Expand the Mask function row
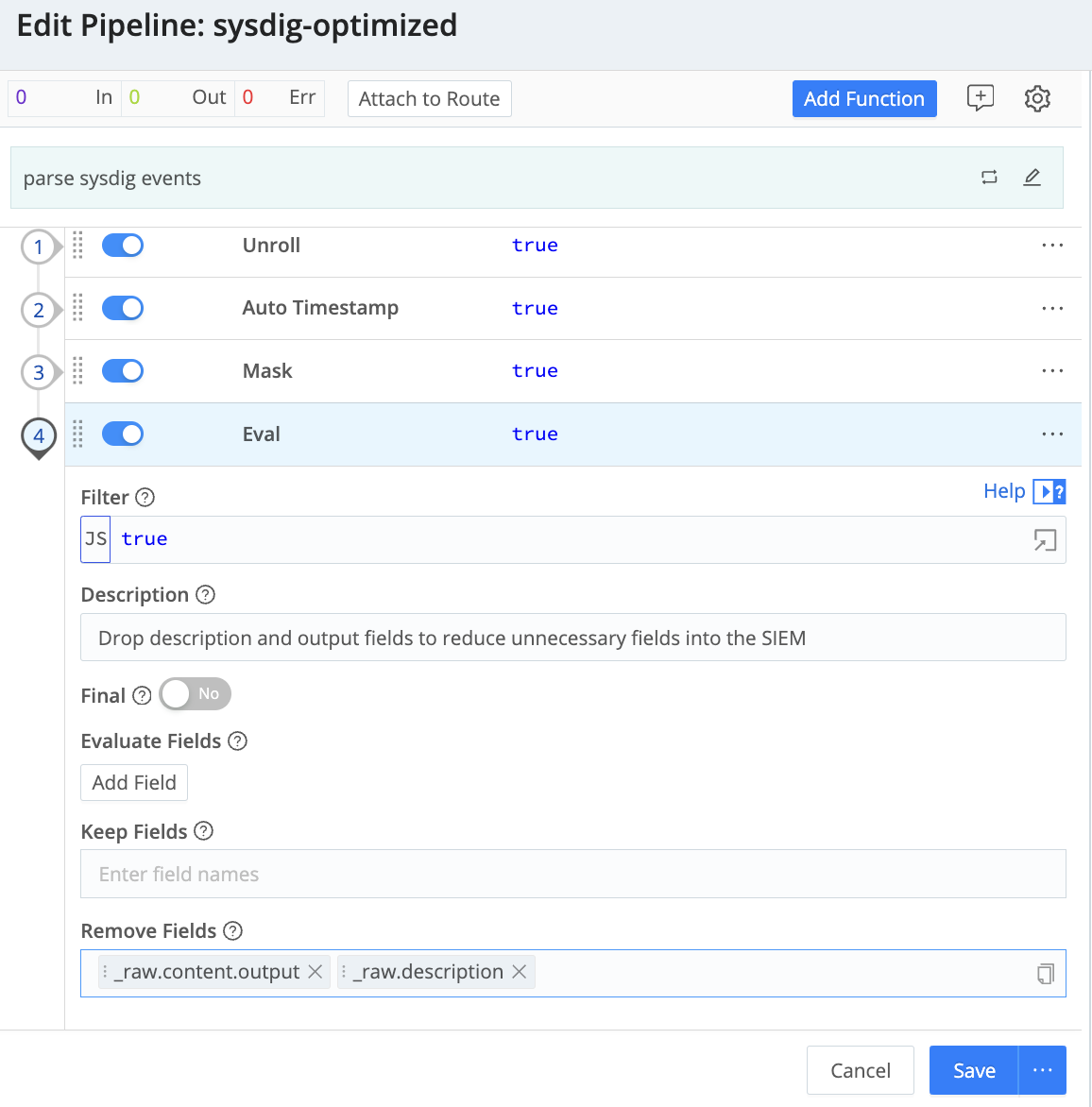 [572, 371]
